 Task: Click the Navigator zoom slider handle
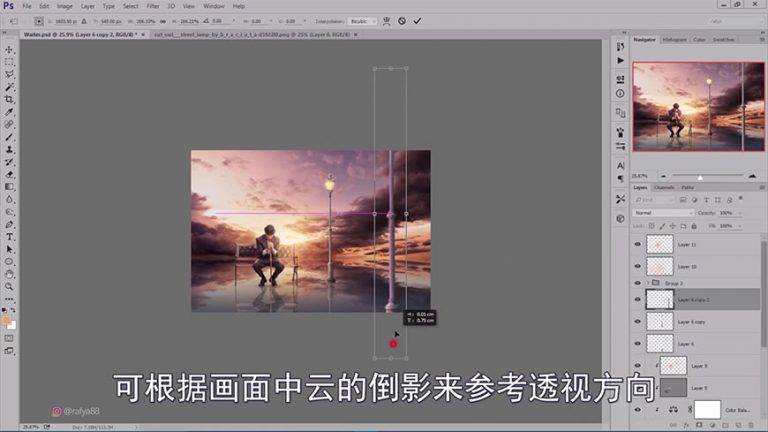click(x=700, y=177)
